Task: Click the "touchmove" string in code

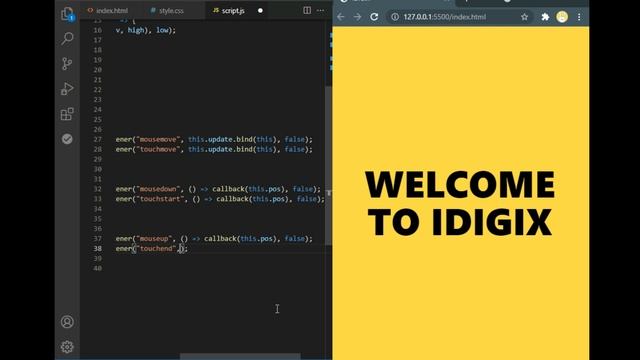Action: (x=158, y=149)
